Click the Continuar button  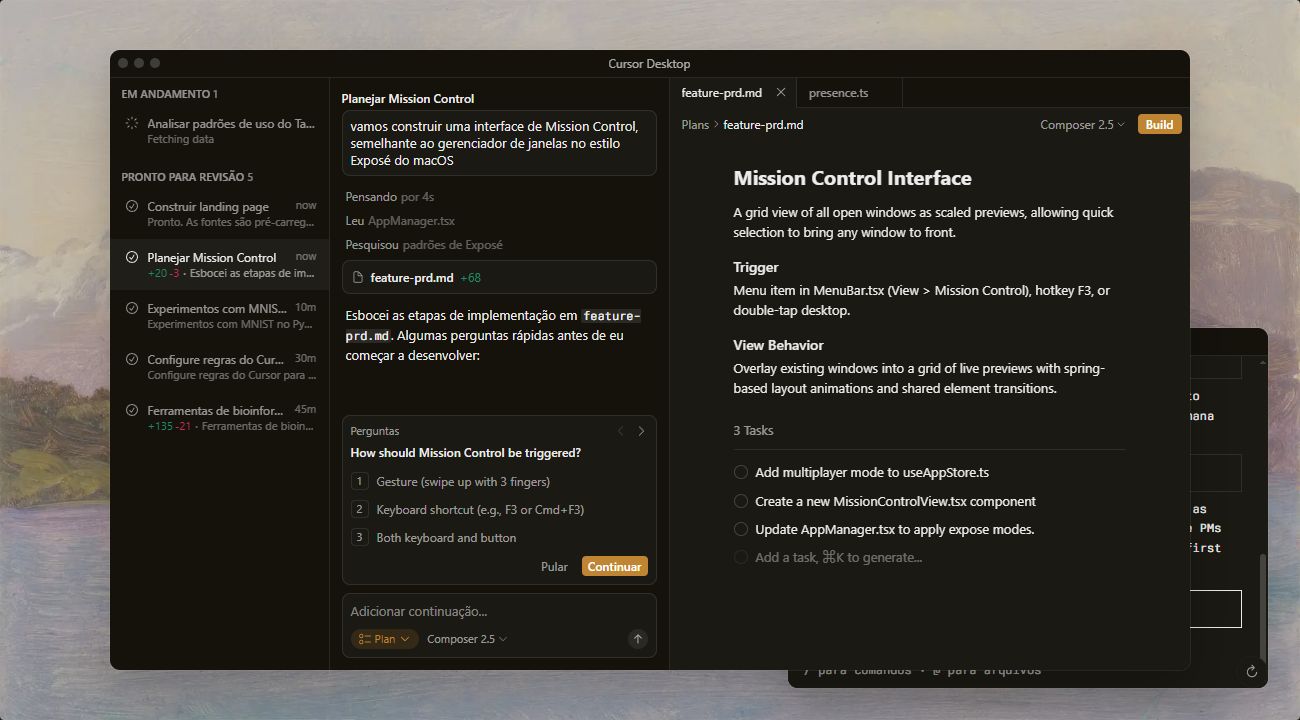tap(614, 566)
